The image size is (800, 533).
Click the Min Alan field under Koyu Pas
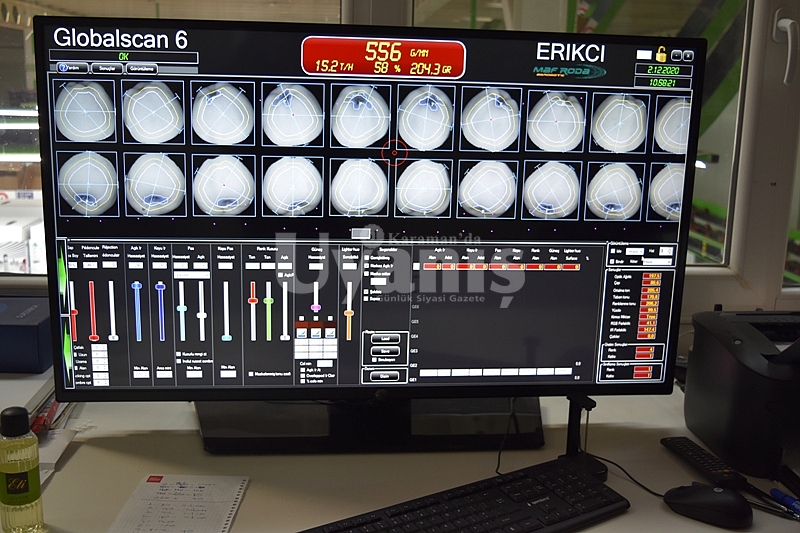[x=228, y=374]
